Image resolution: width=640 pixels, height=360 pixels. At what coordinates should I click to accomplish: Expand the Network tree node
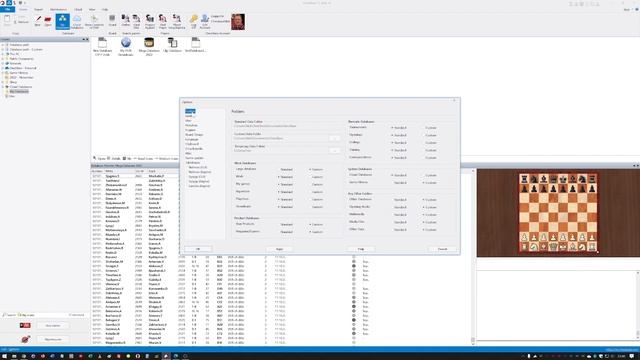(x=2, y=63)
